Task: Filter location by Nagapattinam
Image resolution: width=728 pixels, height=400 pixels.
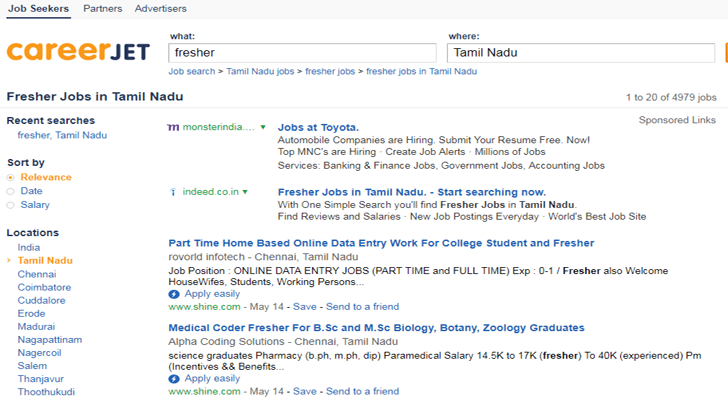Action: [x=50, y=340]
